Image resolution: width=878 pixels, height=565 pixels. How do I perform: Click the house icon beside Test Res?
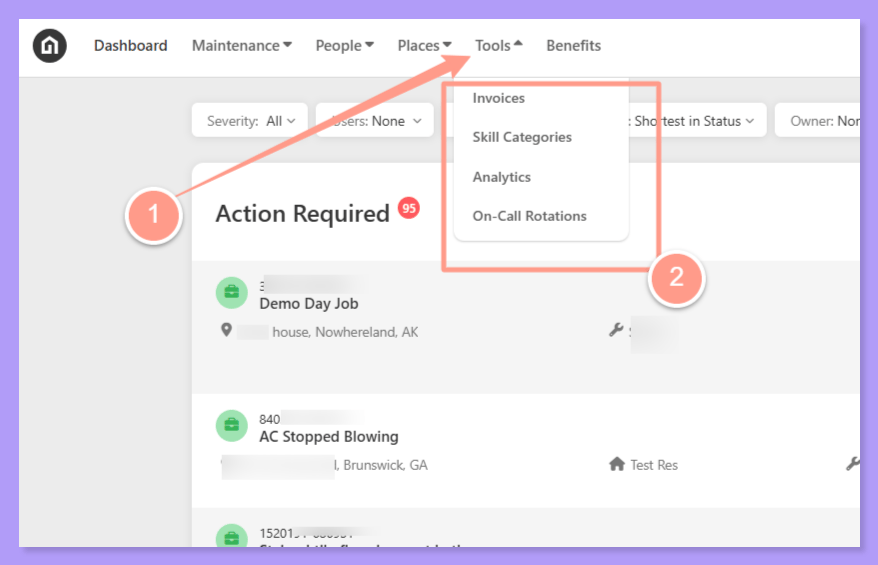pos(617,464)
